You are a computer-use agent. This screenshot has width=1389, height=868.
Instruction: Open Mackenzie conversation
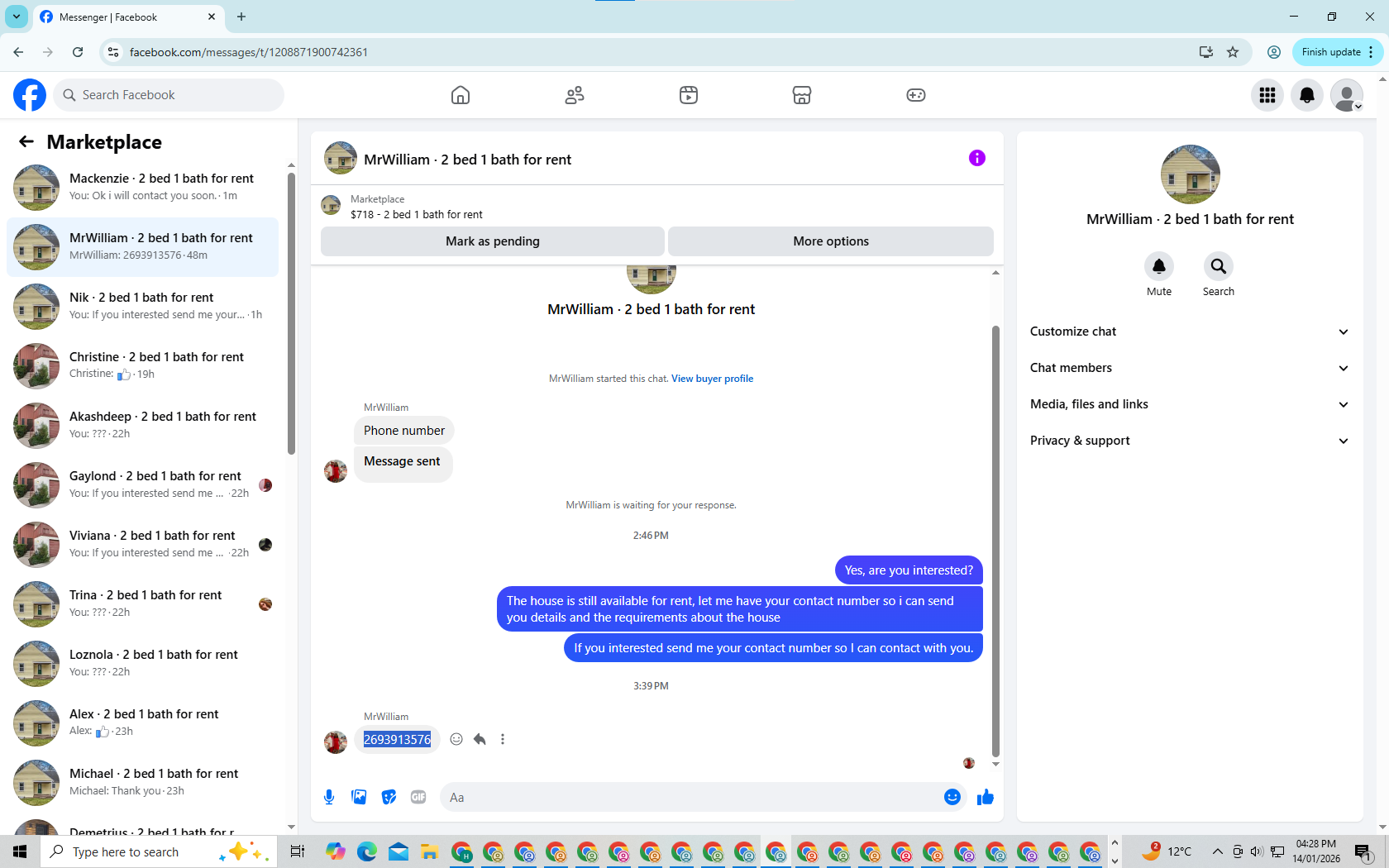[x=143, y=188]
